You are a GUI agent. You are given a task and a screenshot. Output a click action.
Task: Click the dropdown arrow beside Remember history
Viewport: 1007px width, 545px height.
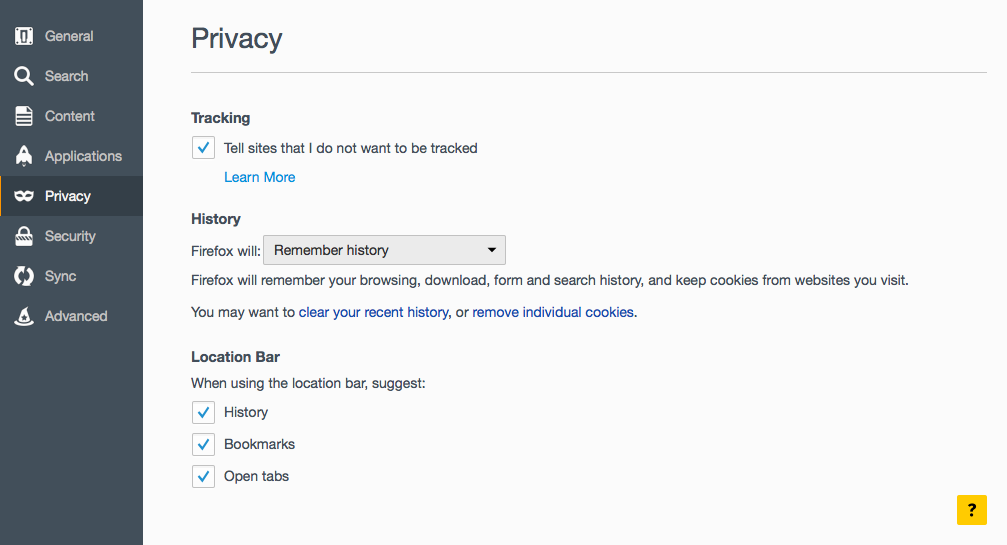pyautogui.click(x=491, y=250)
